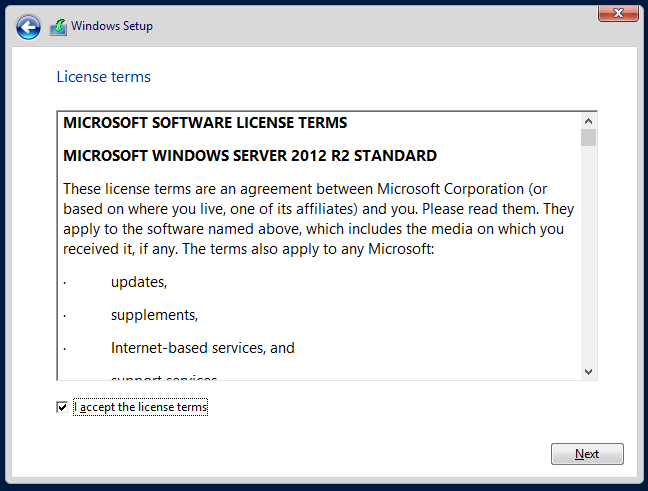Image resolution: width=648 pixels, height=491 pixels.
Task: Click the Next button
Action: click(x=587, y=454)
